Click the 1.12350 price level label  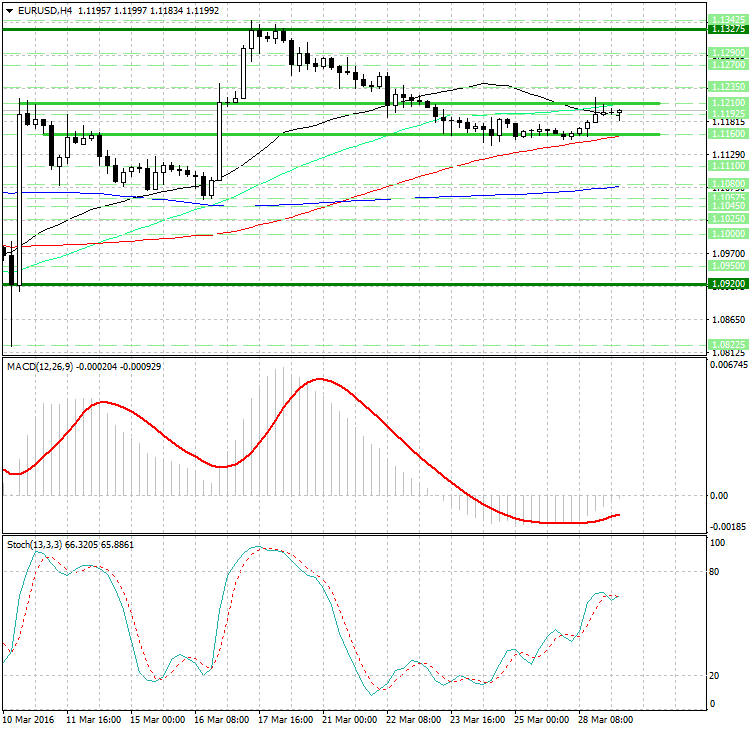point(728,87)
